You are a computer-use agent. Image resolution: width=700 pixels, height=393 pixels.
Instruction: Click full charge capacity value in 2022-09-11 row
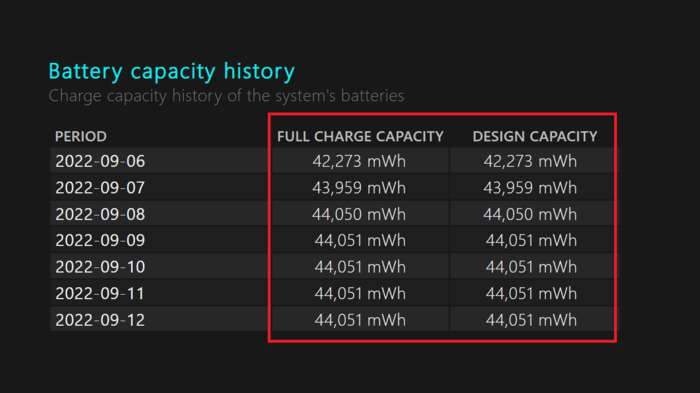(x=360, y=293)
